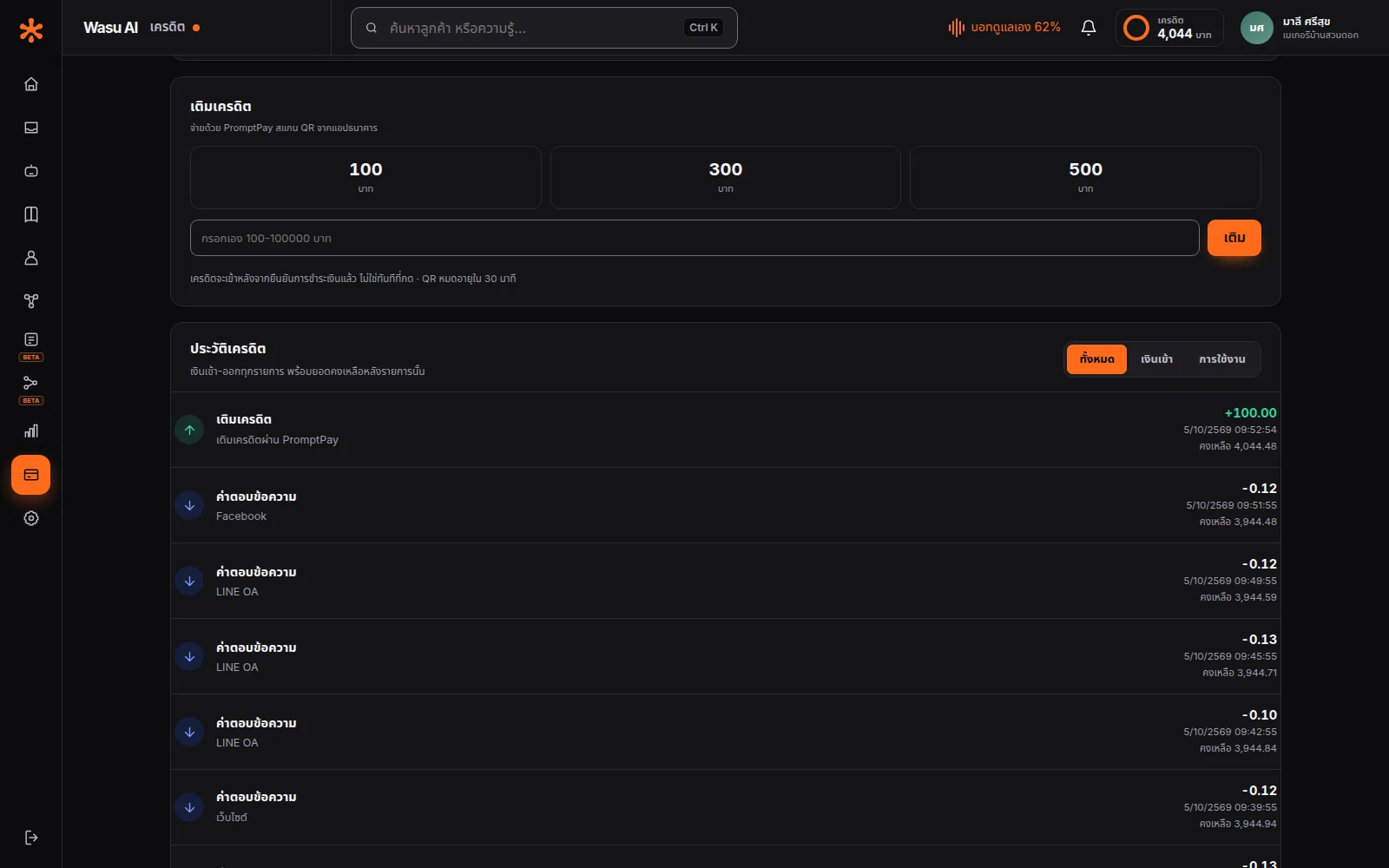Open the branching nodes icon in sidebar

(x=31, y=301)
